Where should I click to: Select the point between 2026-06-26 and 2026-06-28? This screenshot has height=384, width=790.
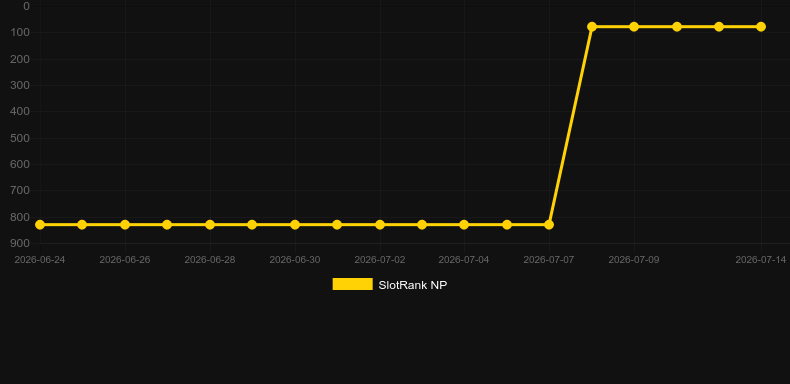tap(167, 224)
